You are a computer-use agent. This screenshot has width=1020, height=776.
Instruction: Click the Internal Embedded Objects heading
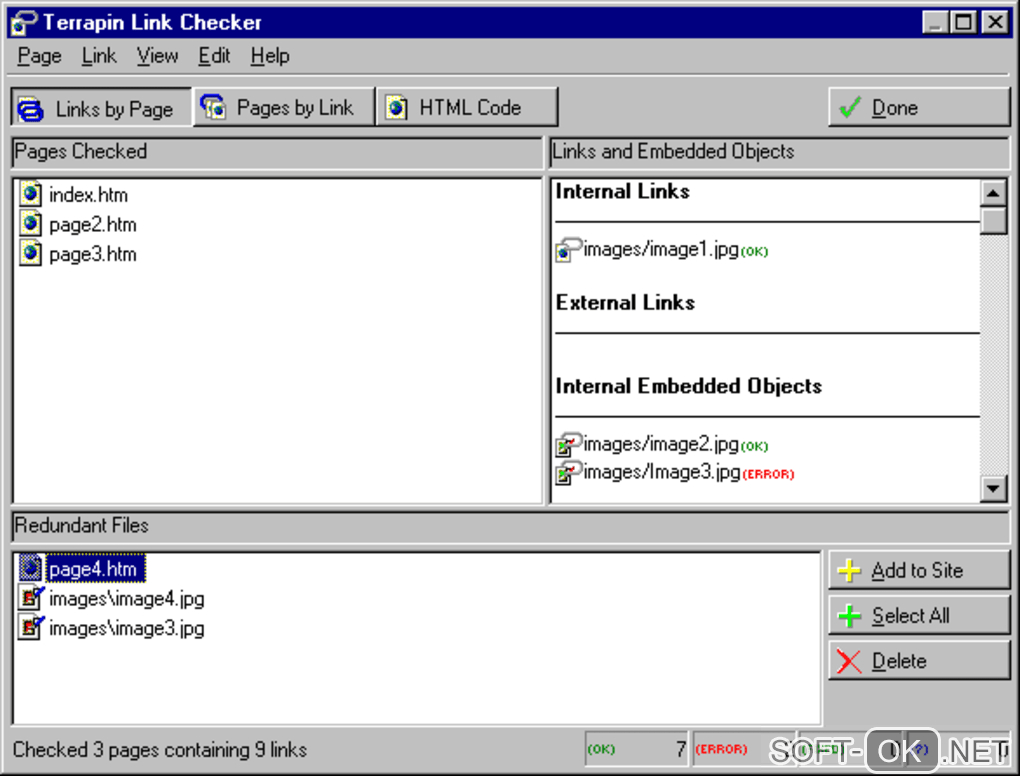pos(689,386)
